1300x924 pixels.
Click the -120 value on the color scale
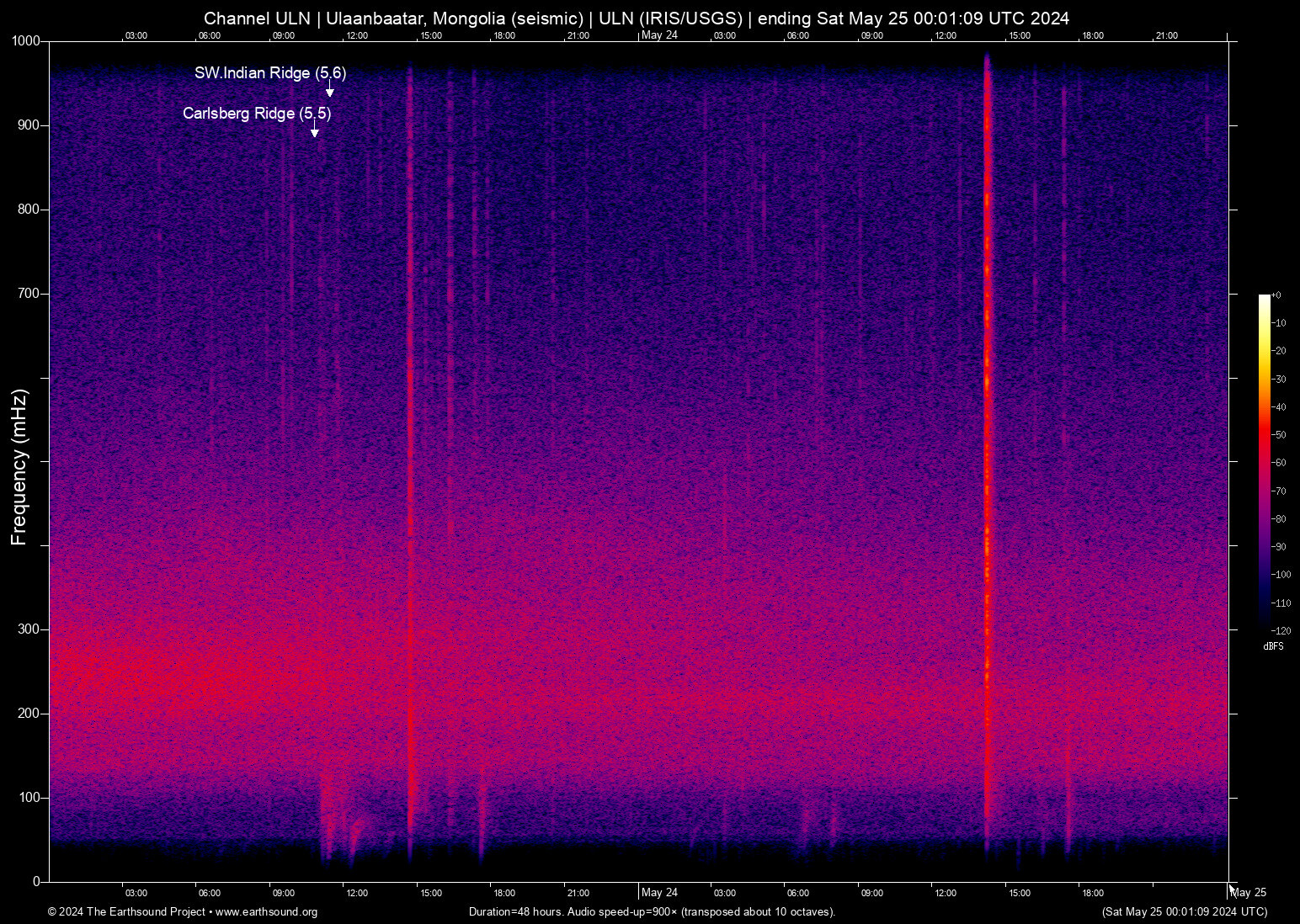(x=1281, y=630)
